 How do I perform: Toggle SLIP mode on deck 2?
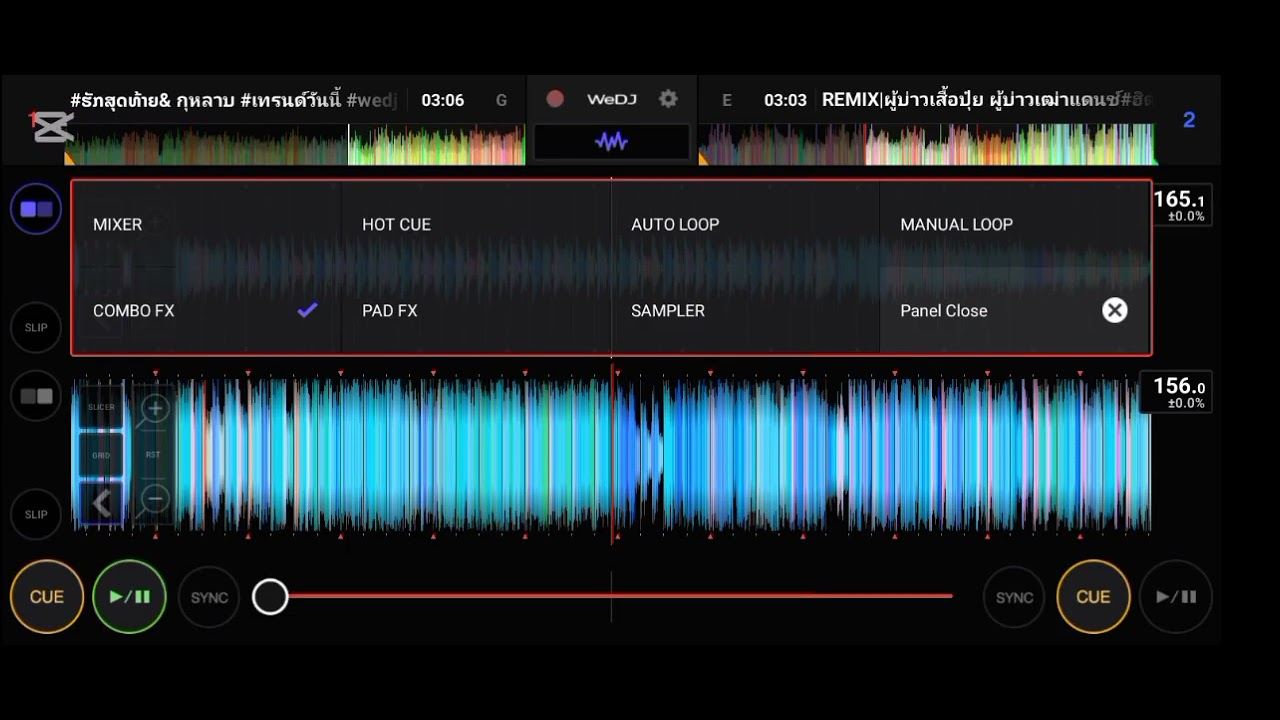tap(36, 514)
